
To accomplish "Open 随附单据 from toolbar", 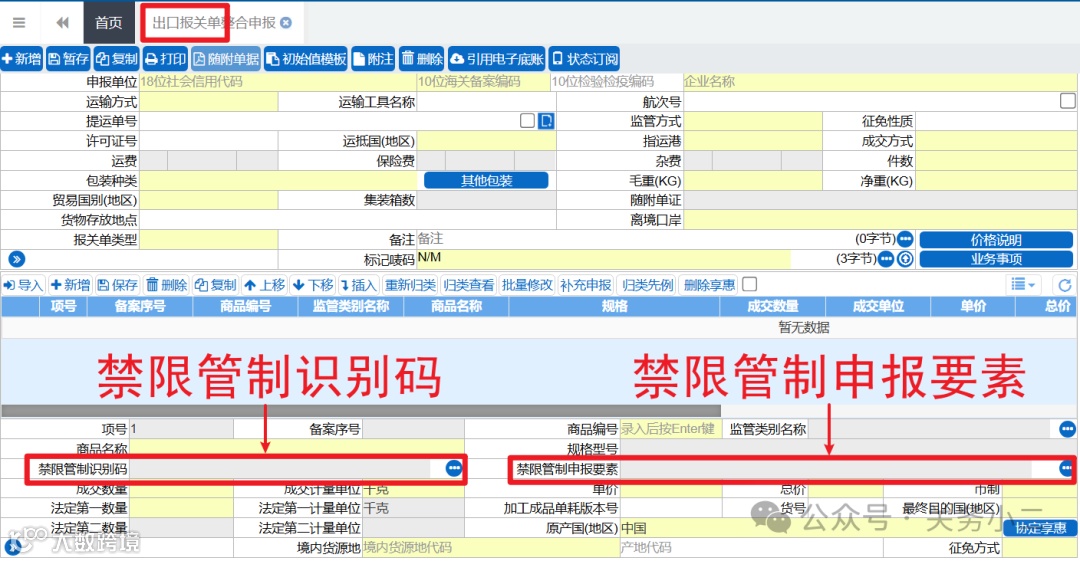I will pyautogui.click(x=226, y=59).
